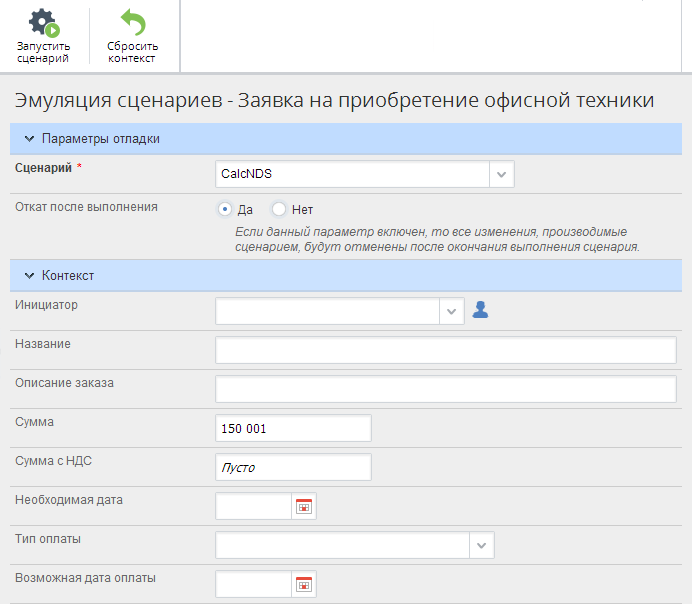Viewport: 692px width, 604px height.
Task: Click the Название input field
Action: point(446,350)
